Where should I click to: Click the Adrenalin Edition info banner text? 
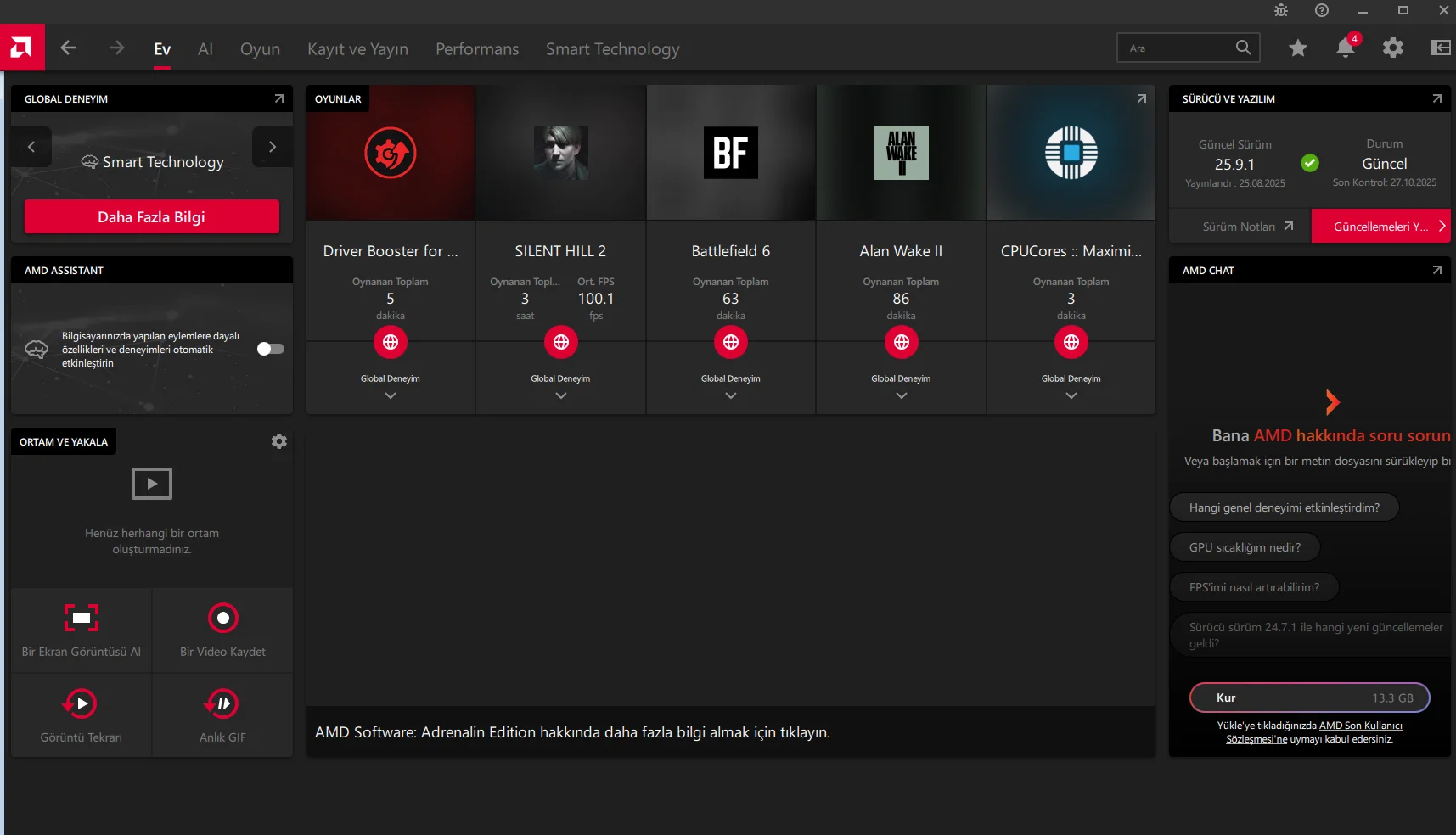(x=573, y=732)
